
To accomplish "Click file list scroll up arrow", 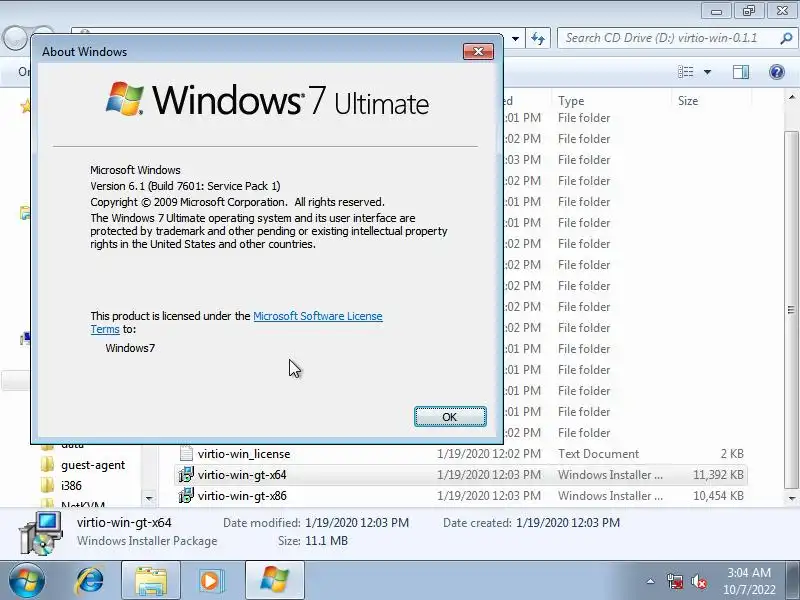I will [x=792, y=97].
